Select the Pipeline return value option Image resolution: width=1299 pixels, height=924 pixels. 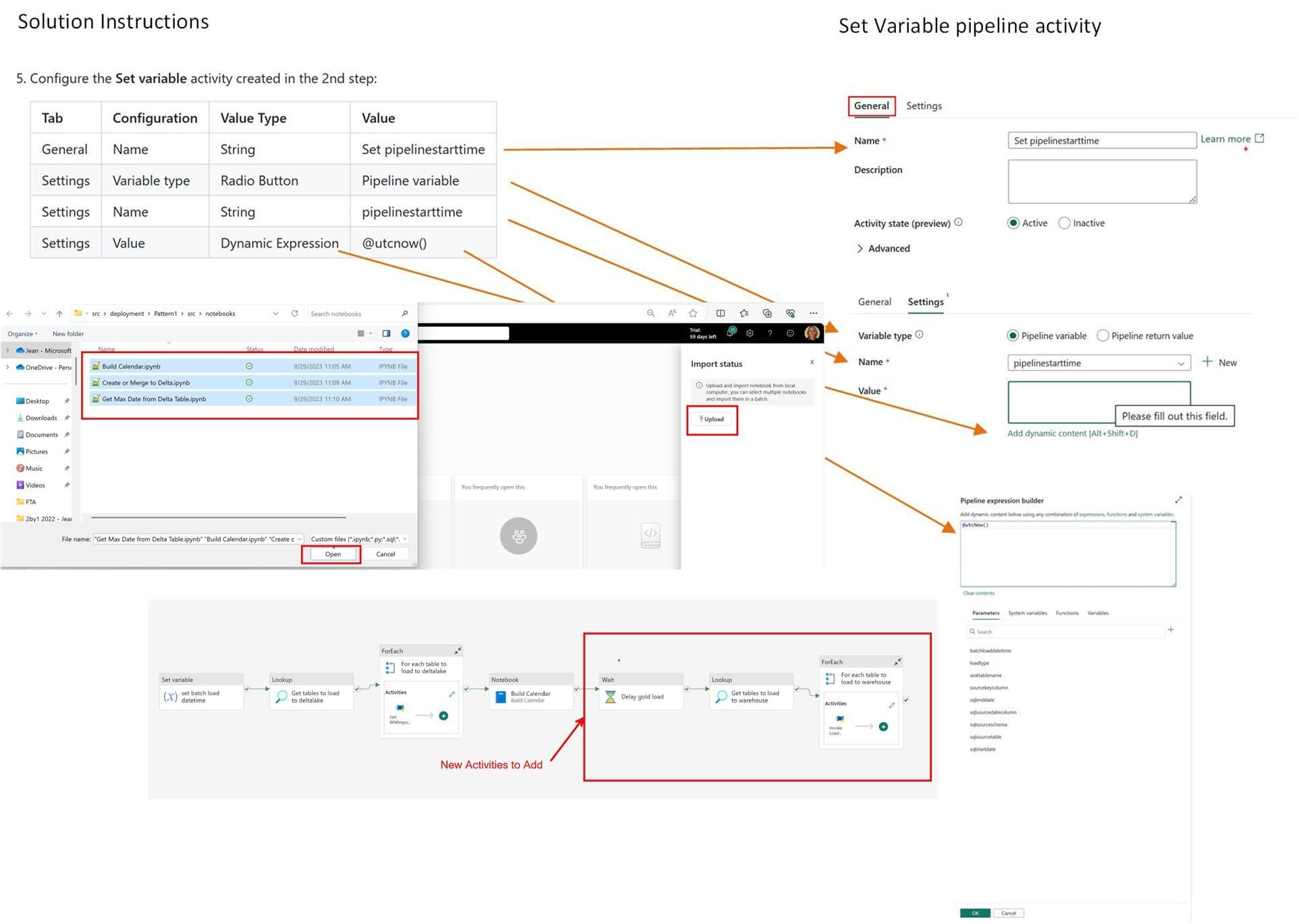point(1103,336)
